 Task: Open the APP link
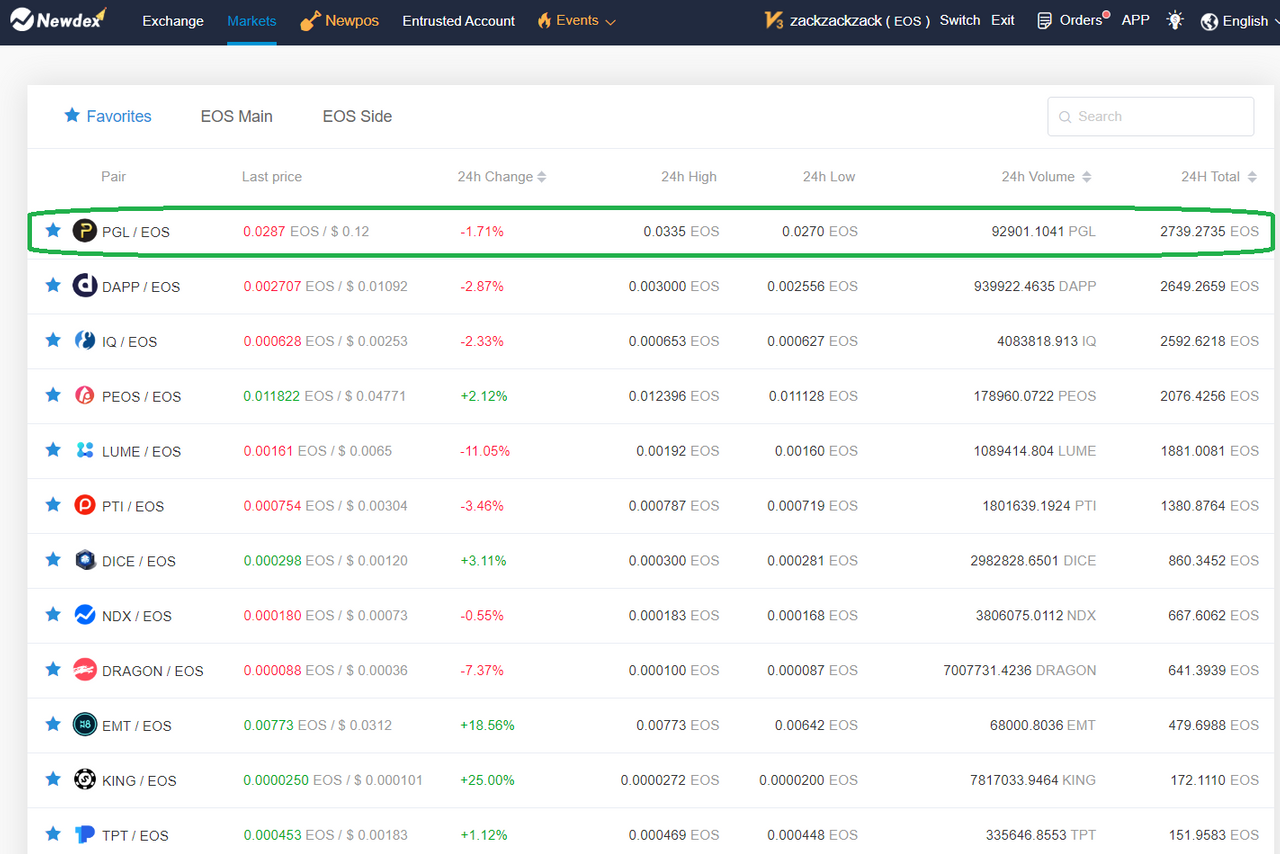[x=1136, y=20]
